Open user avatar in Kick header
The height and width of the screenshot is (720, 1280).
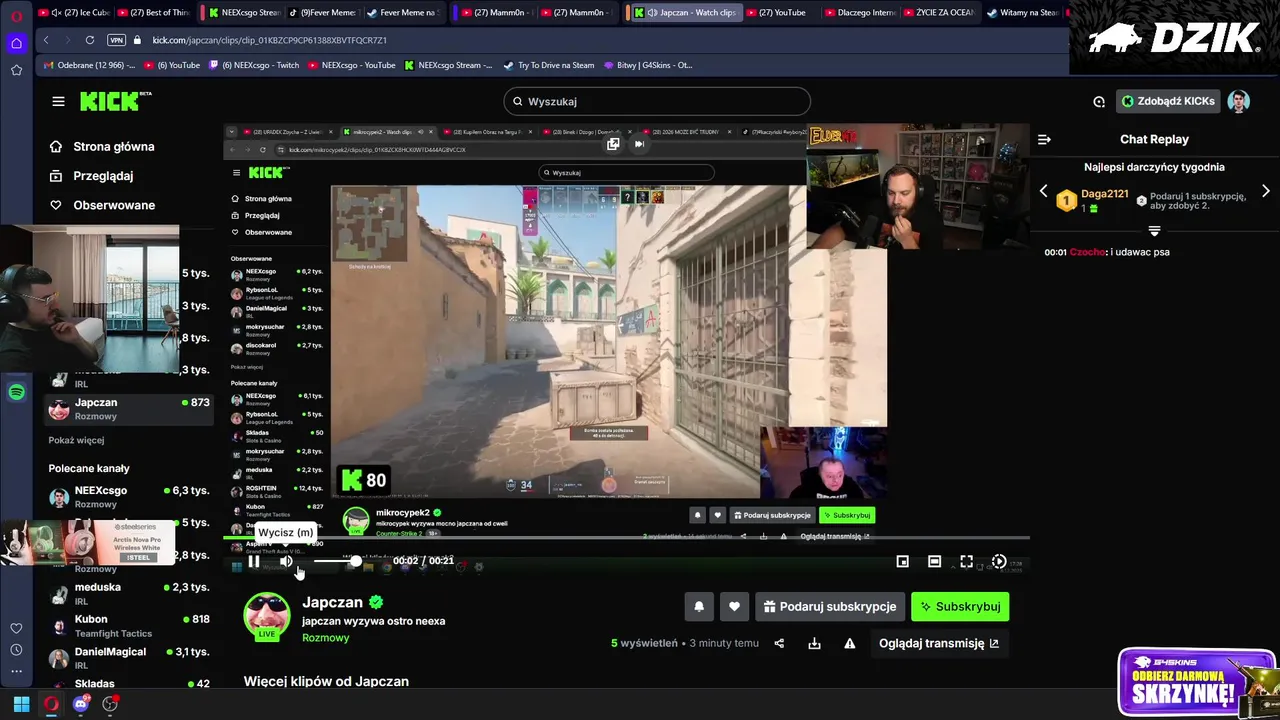pos(1238,101)
